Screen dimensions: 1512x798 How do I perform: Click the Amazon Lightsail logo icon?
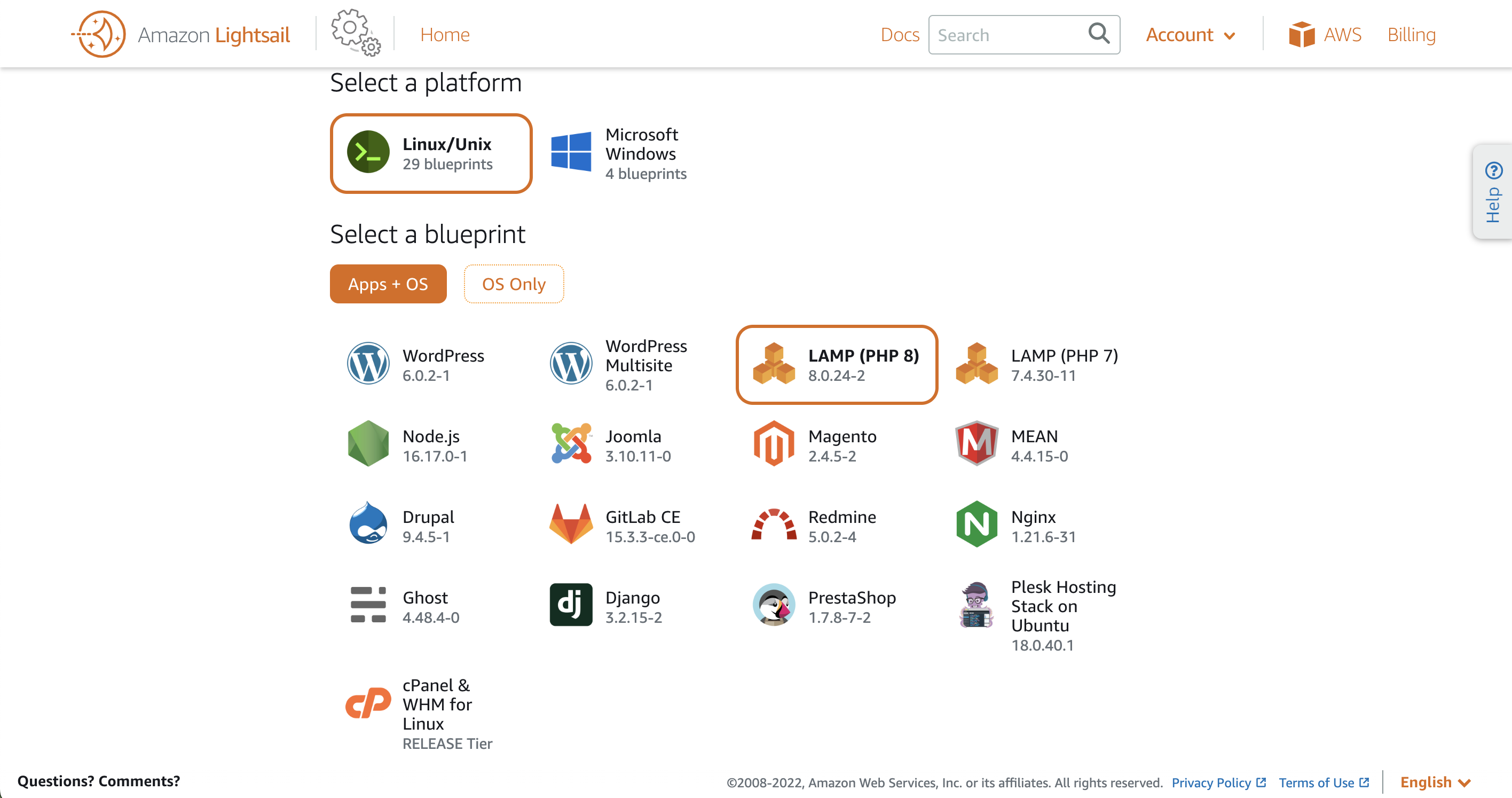click(x=99, y=34)
